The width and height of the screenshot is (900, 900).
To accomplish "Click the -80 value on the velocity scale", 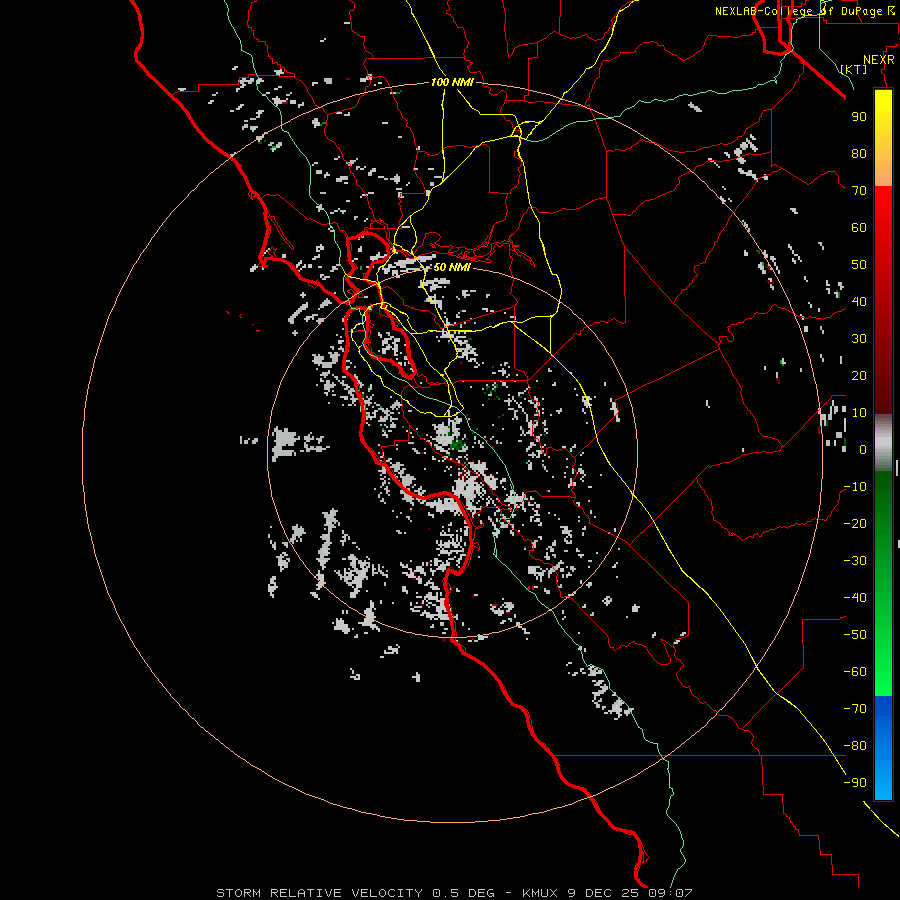I will pos(855,746).
